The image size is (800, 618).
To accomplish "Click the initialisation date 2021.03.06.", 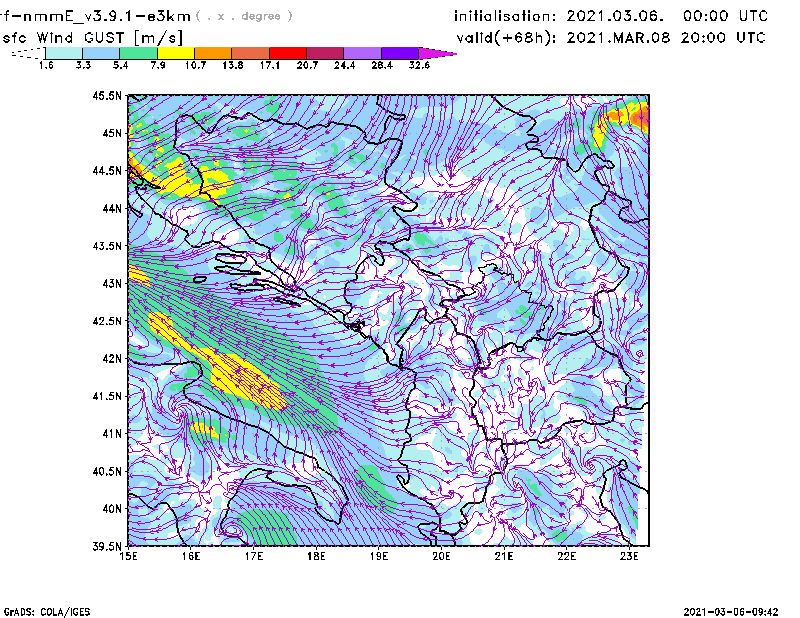I will click(615, 16).
